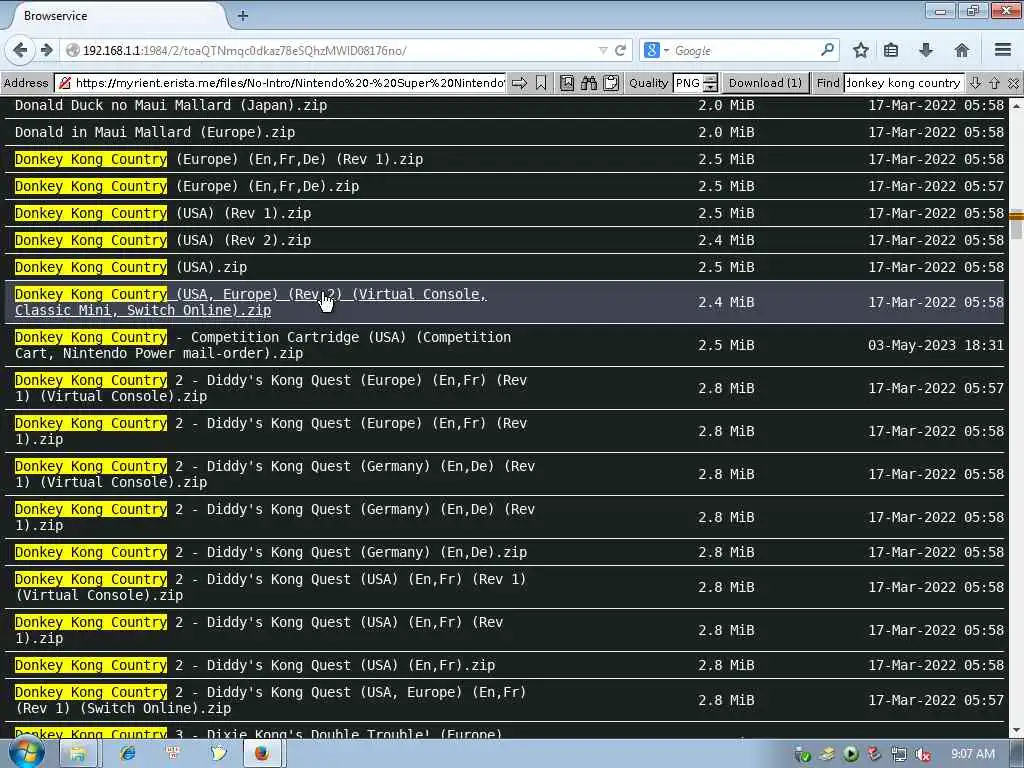1024x768 pixels.
Task: Launch Internet Explorer from taskbar
Action: (x=127, y=754)
